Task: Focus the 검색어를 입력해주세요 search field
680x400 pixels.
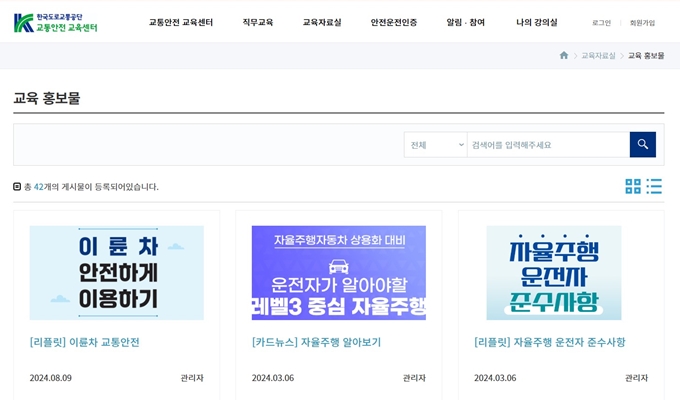Action: (x=549, y=145)
